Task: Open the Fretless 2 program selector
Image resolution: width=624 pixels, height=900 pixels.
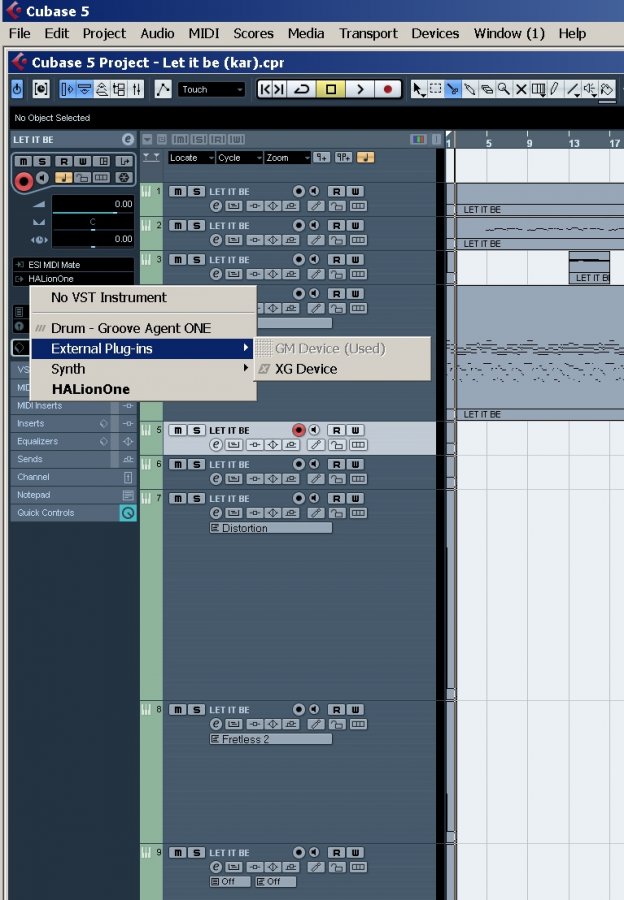Action: [270, 739]
